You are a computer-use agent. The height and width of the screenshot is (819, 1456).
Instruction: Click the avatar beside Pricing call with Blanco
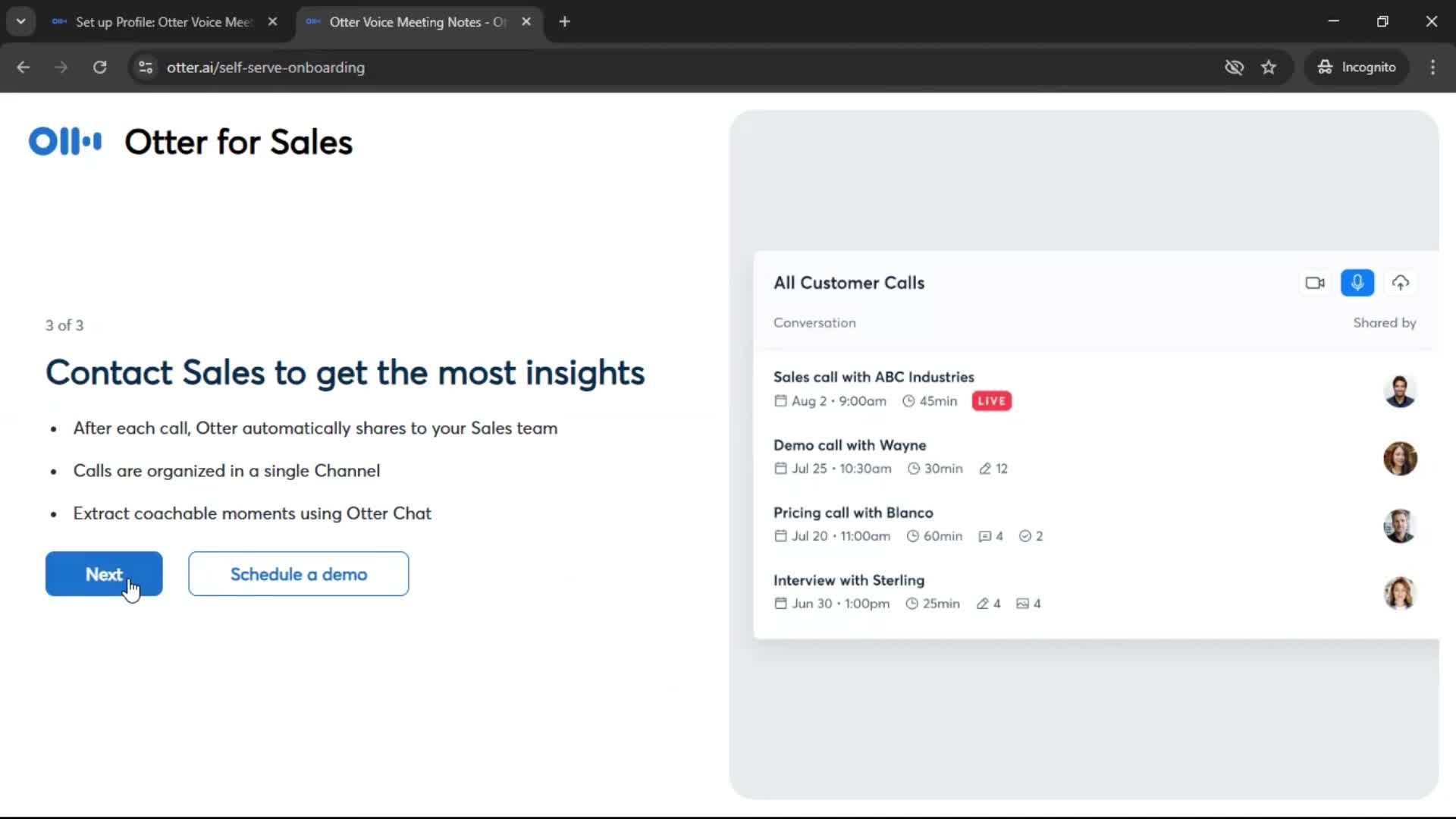pyautogui.click(x=1400, y=526)
